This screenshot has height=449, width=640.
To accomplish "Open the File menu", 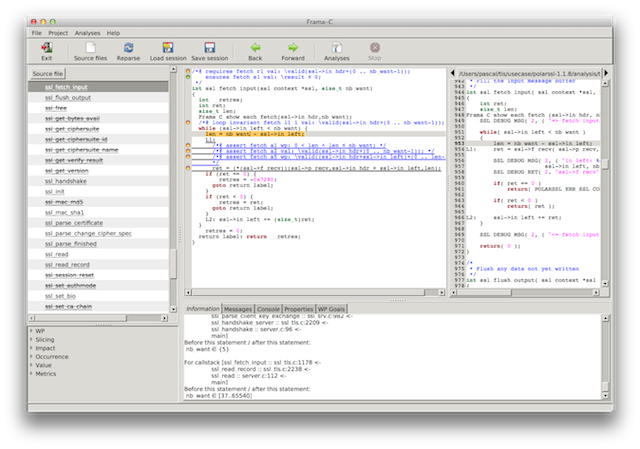I will [x=37, y=33].
